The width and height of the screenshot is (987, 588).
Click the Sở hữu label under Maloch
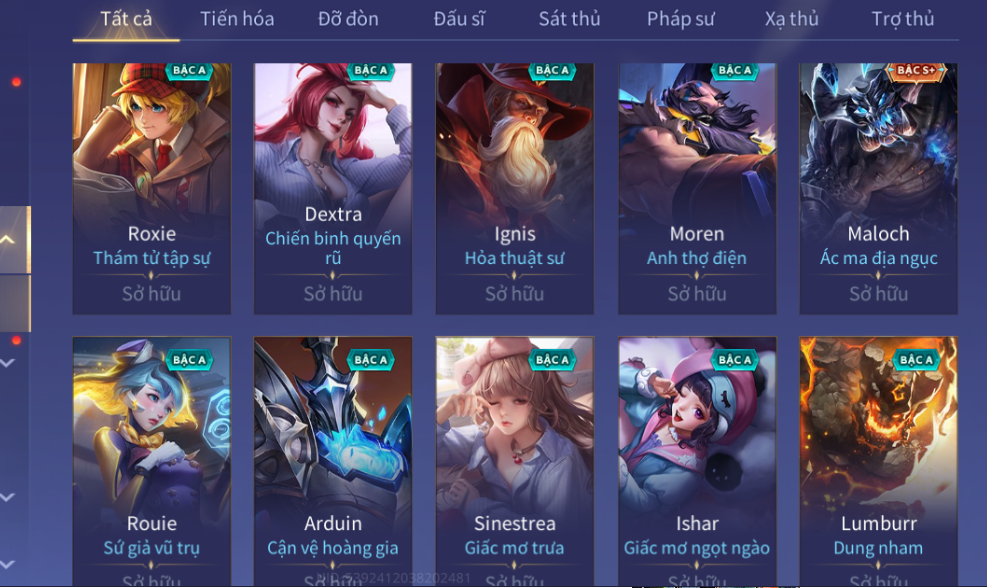pos(878,294)
